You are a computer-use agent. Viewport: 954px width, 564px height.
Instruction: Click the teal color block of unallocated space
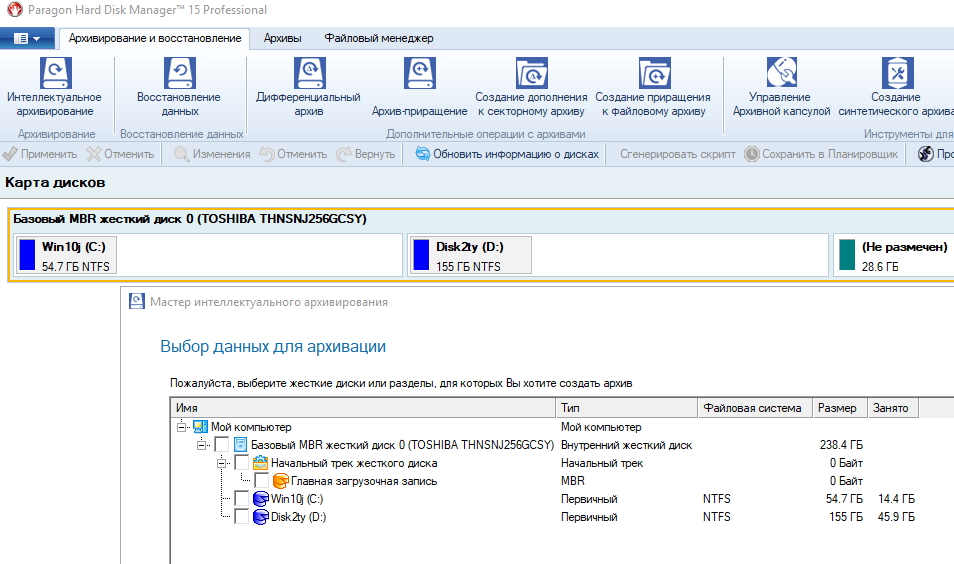tap(847, 254)
